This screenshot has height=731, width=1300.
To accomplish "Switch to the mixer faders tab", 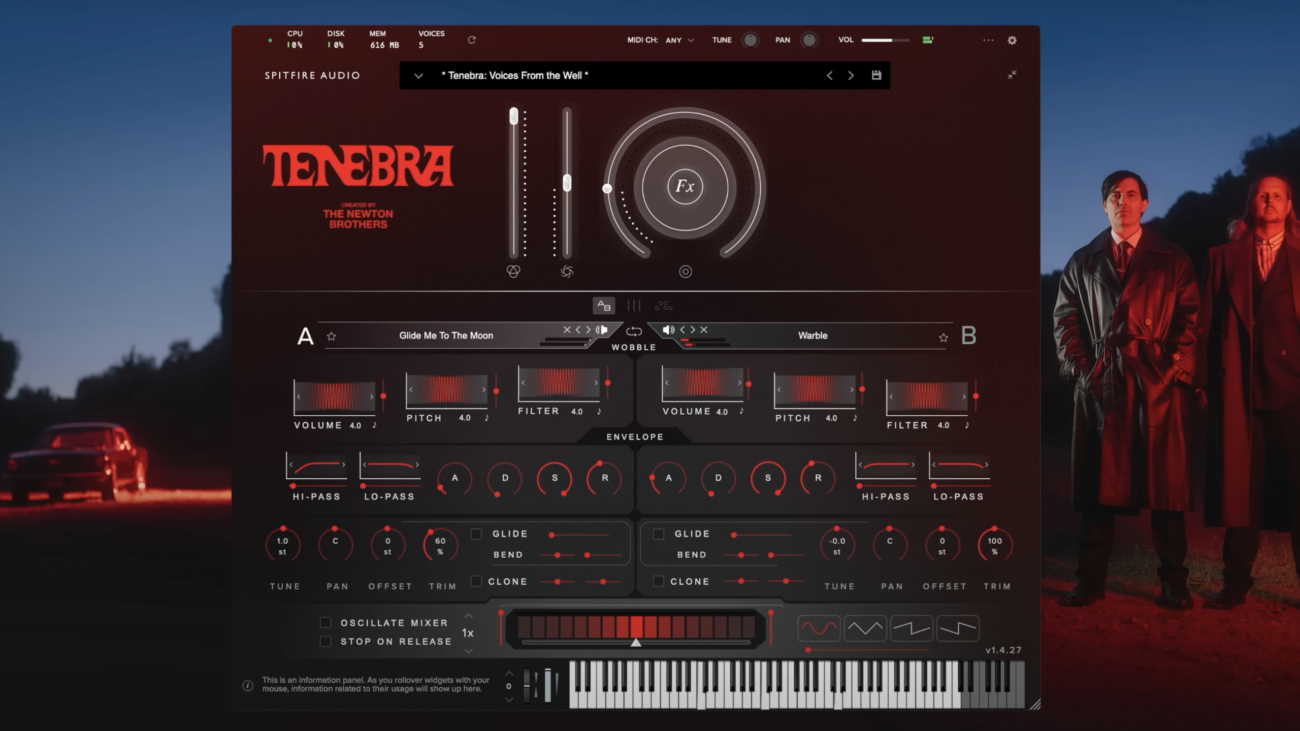I will click(x=634, y=306).
